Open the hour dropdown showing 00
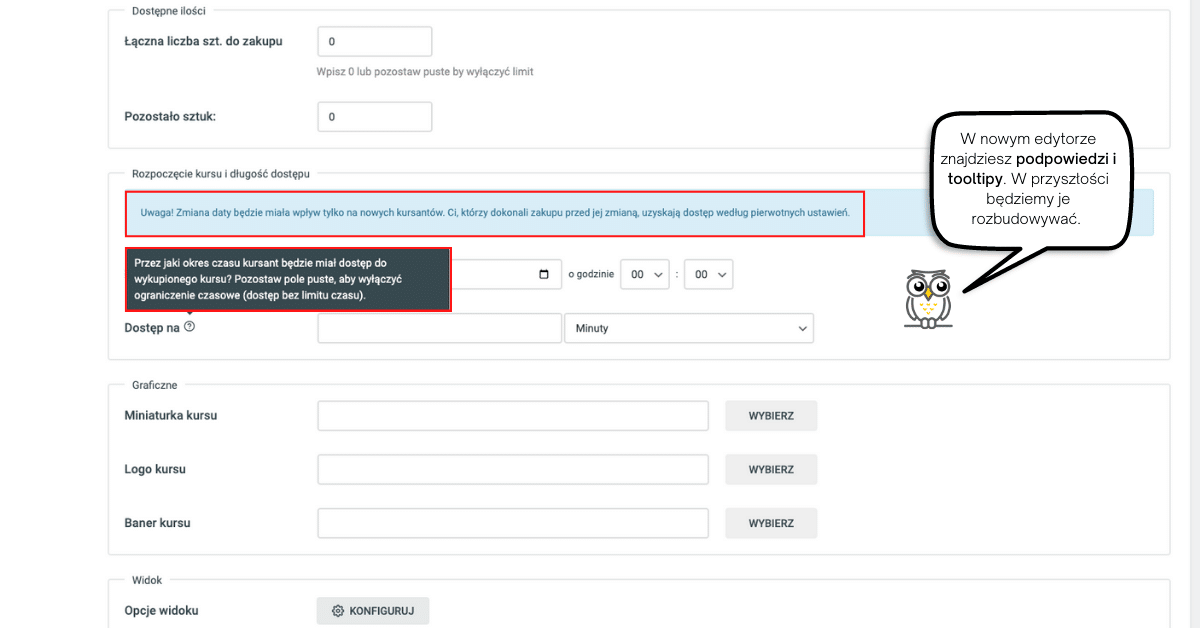 (x=644, y=274)
